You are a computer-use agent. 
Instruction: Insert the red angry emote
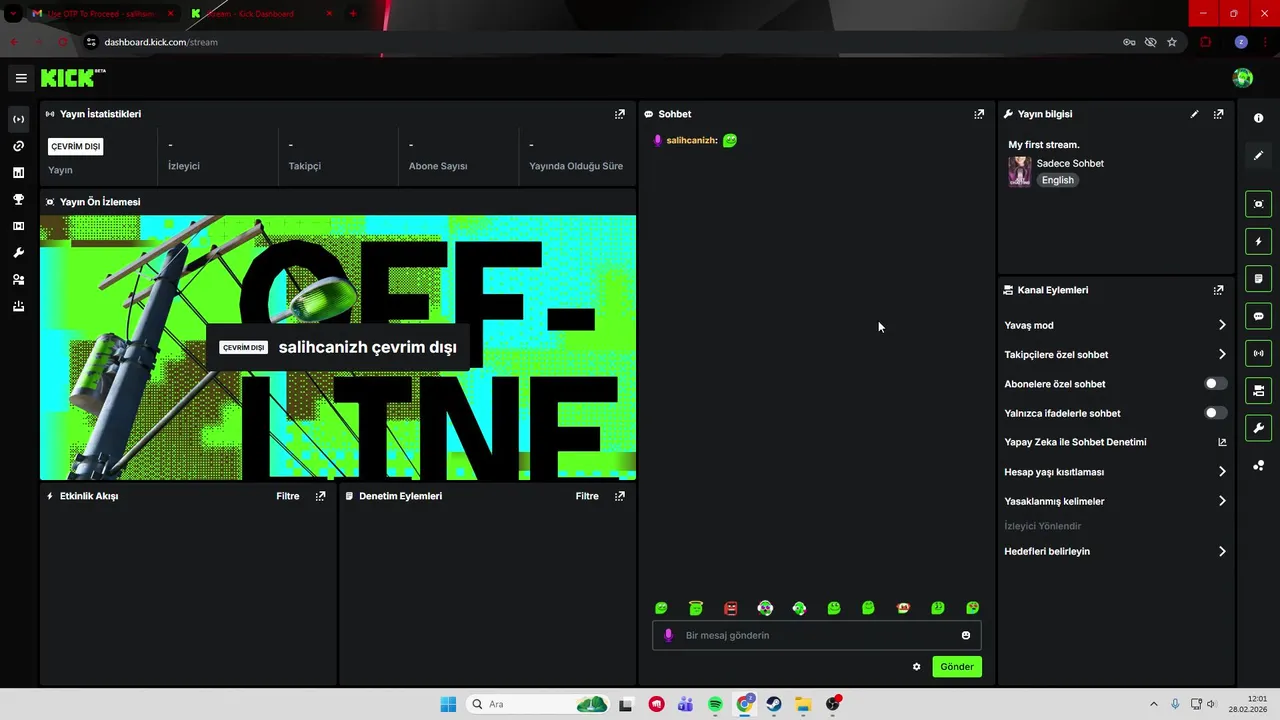[731, 608]
